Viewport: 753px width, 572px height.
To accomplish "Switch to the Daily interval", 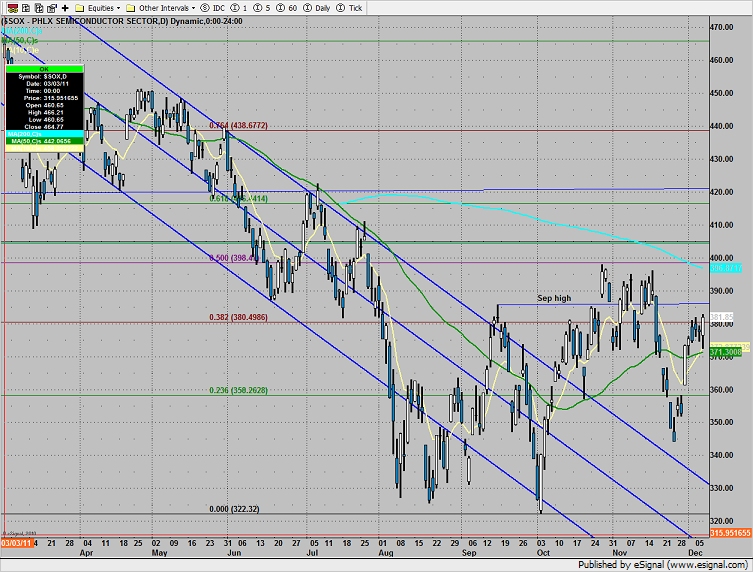I will [x=316, y=8].
